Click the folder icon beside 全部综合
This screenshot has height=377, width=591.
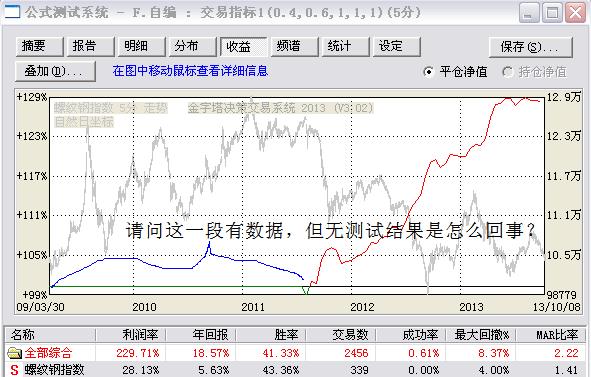(x=14, y=353)
